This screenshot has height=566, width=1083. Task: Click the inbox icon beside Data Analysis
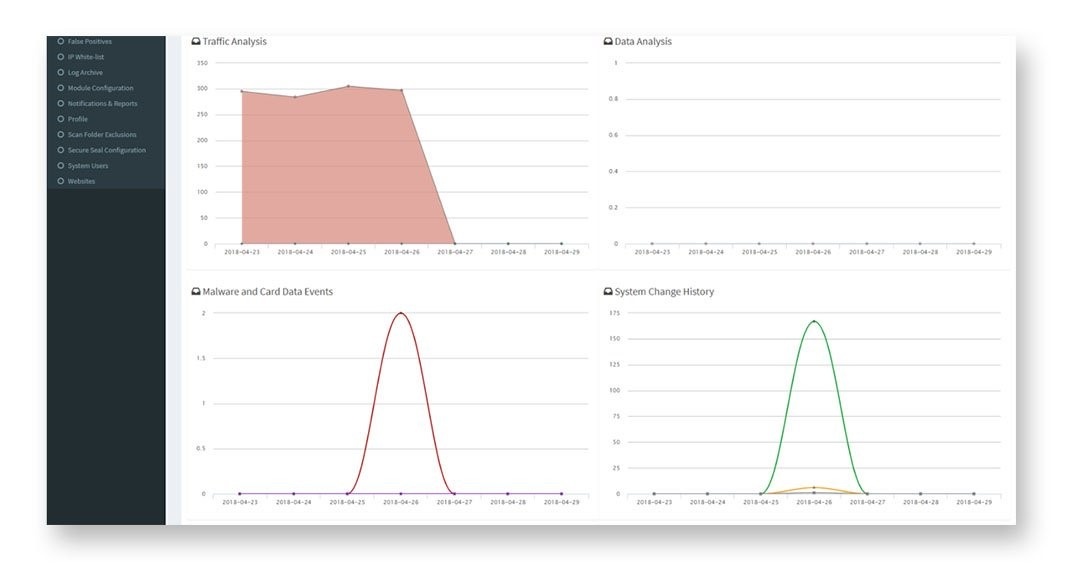(607, 42)
